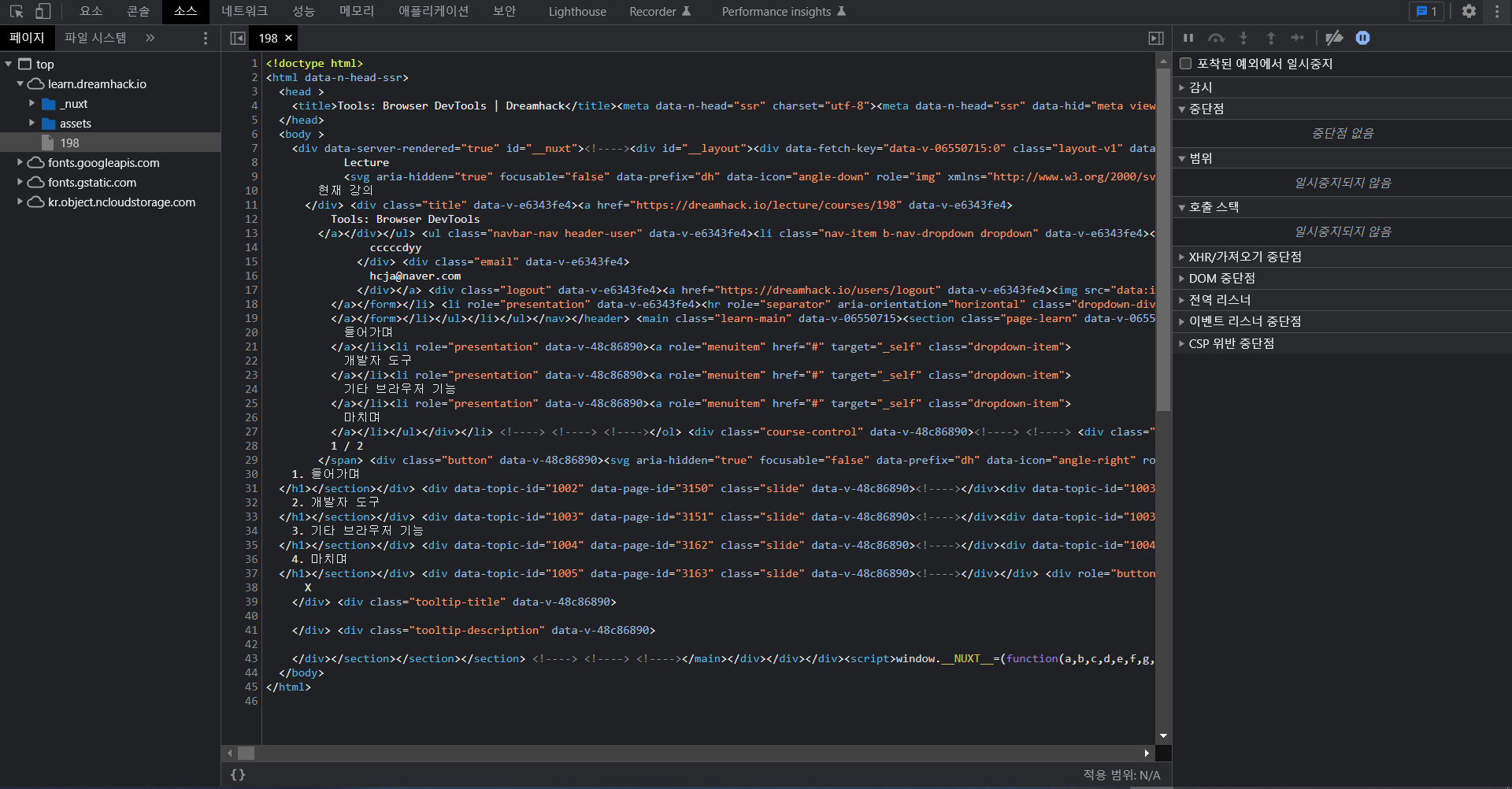The image size is (1512, 789).
Task: Switch to the 성능 (Performance) tab
Action: point(304,12)
